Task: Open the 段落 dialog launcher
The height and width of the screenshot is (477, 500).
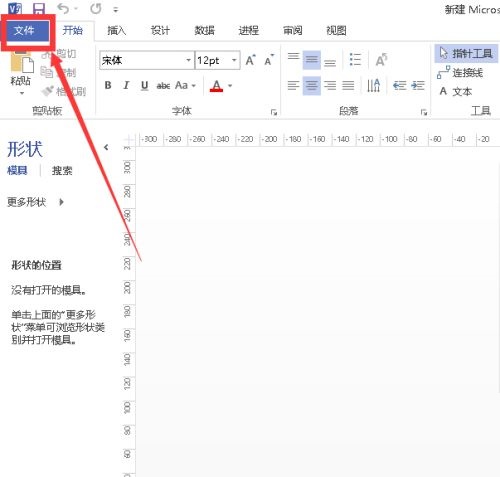Action: (x=424, y=112)
